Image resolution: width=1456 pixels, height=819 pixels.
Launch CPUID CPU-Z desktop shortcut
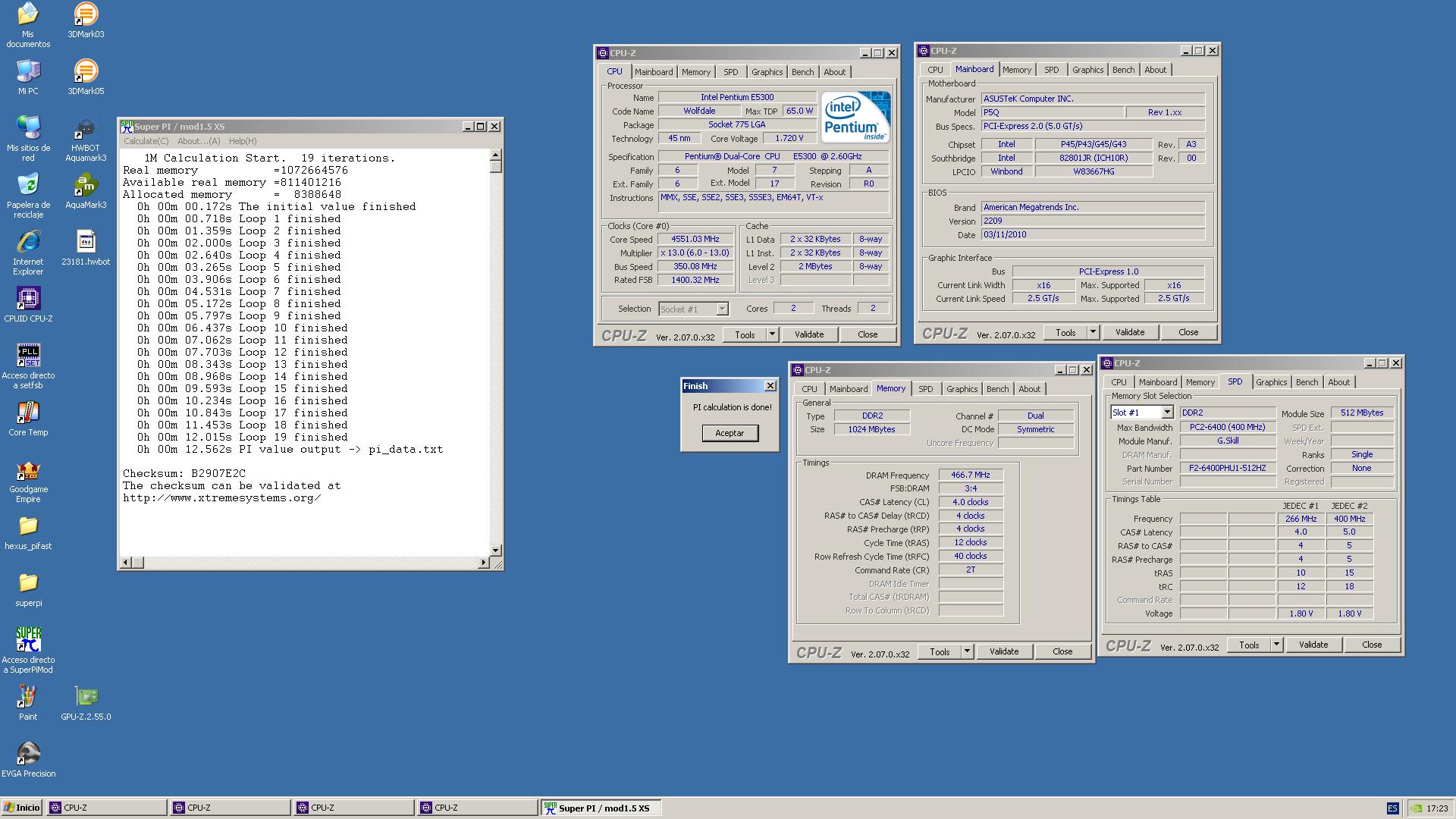[28, 304]
